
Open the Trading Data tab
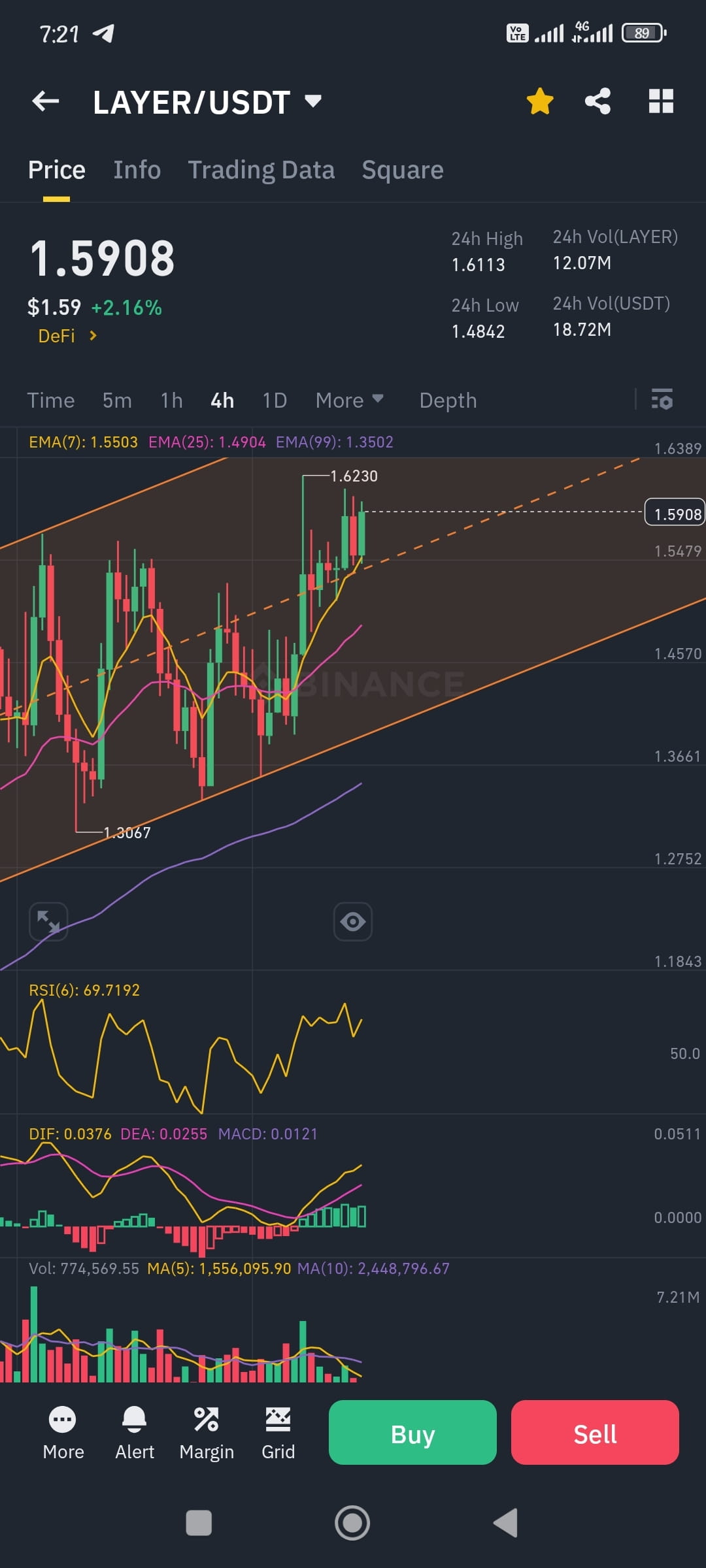pos(261,170)
